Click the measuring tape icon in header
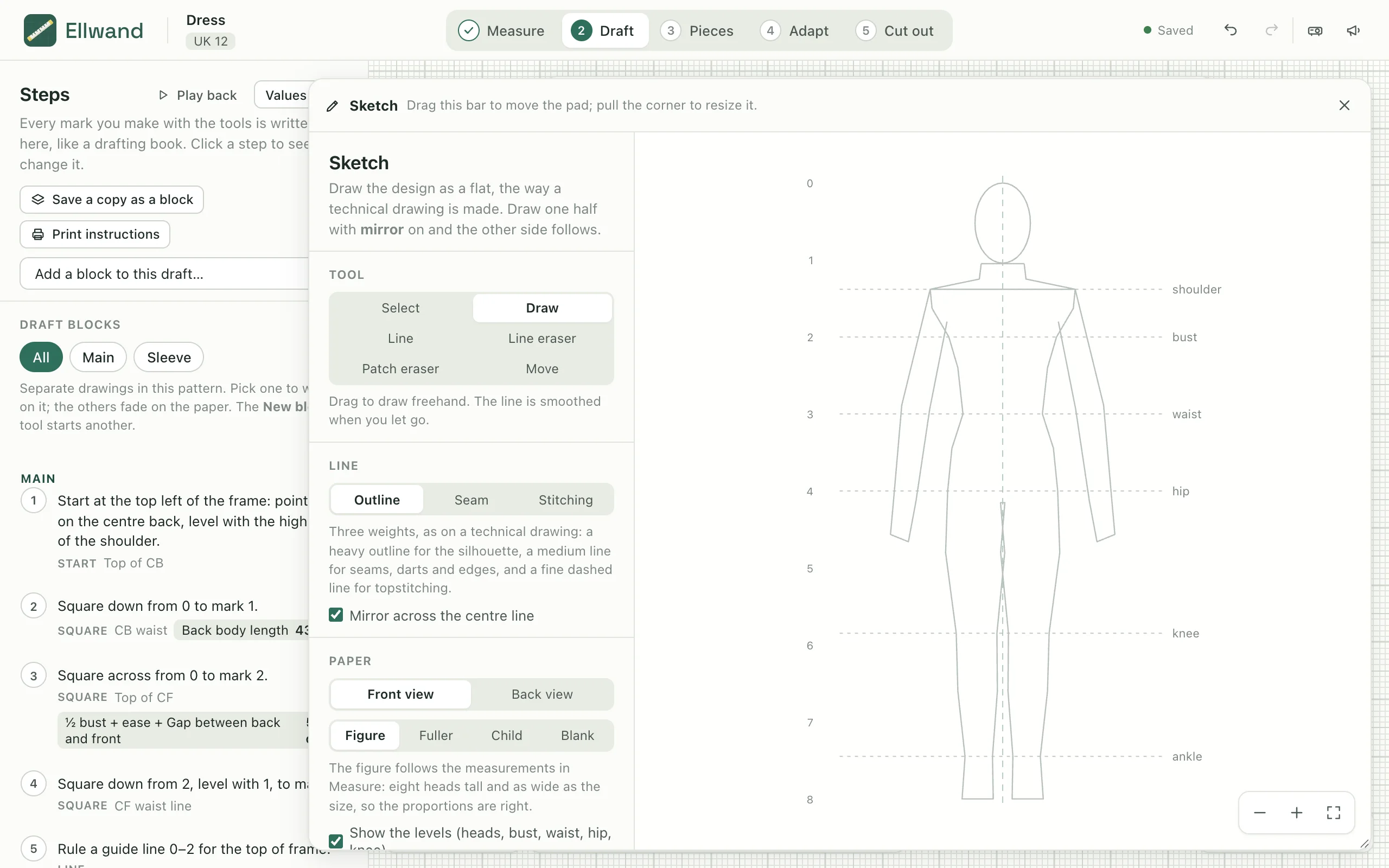The width and height of the screenshot is (1389, 868). click(x=1315, y=30)
